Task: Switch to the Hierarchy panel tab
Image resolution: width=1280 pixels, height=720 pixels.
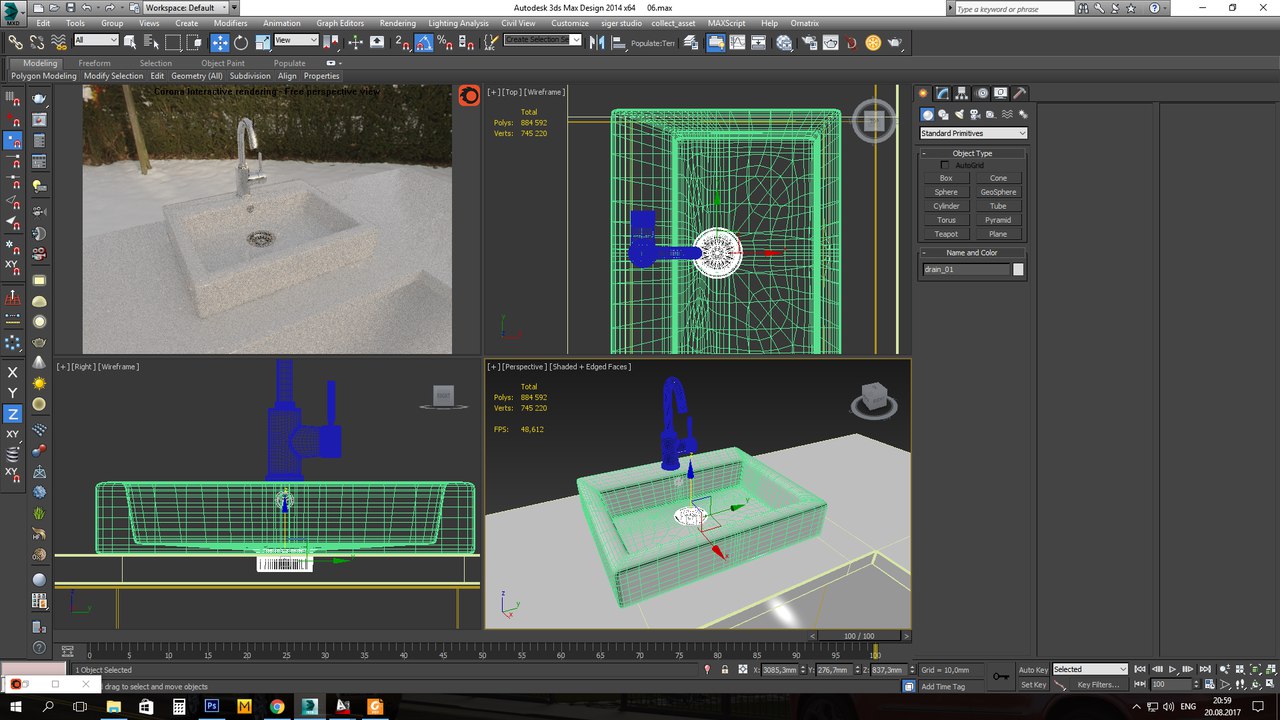Action: coord(961,93)
